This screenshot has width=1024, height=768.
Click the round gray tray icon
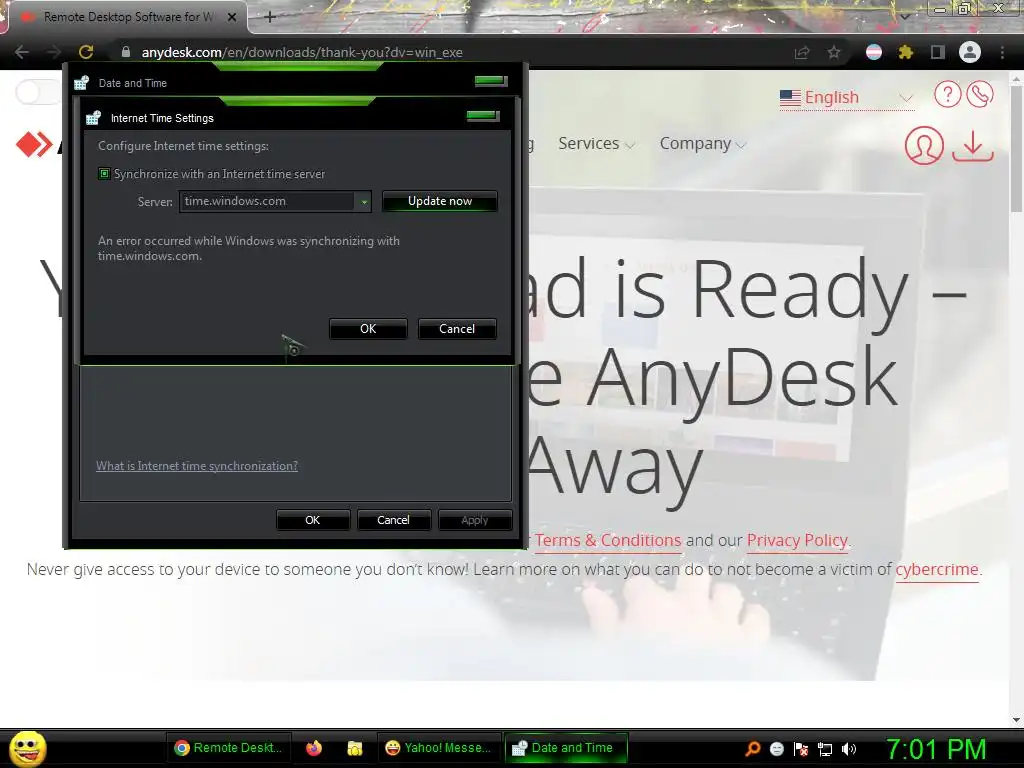click(776, 749)
